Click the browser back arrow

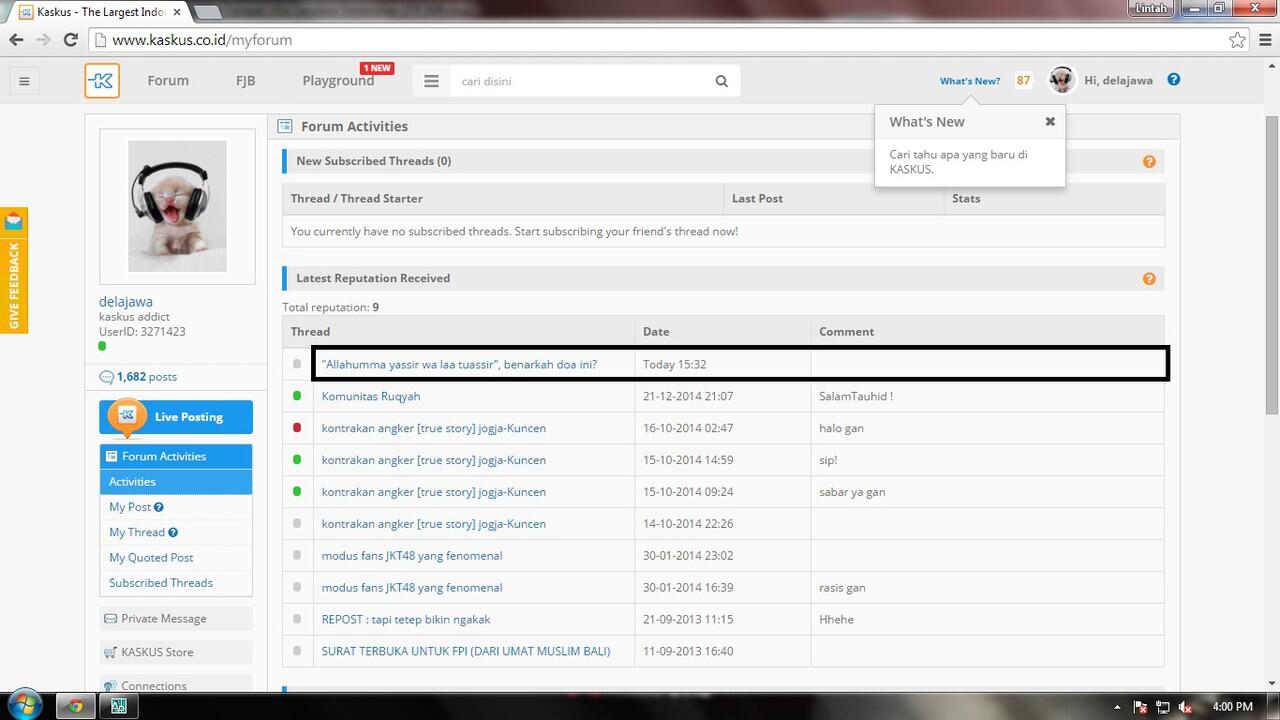pyautogui.click(x=16, y=40)
